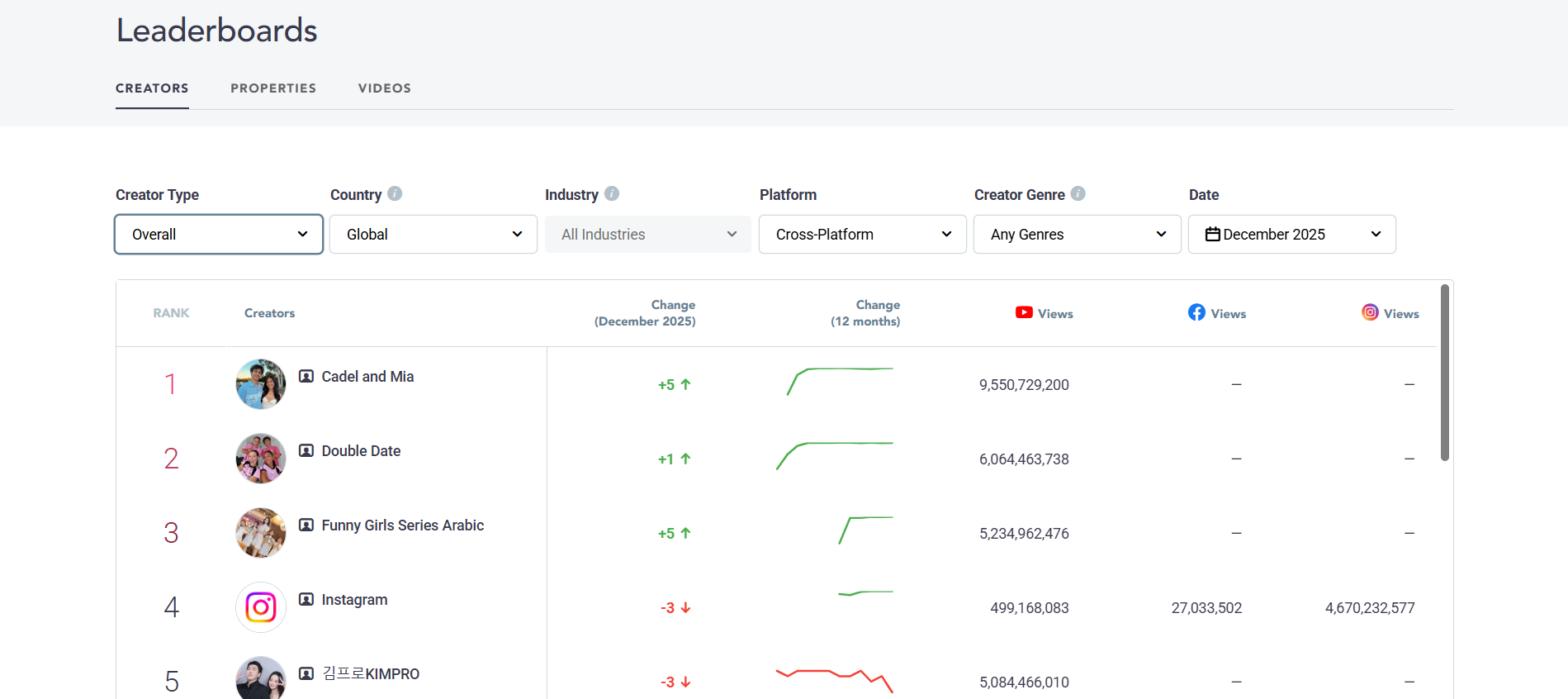Click Cadel and Mia avatar thumbnail
The height and width of the screenshot is (699, 1568).
(261, 384)
